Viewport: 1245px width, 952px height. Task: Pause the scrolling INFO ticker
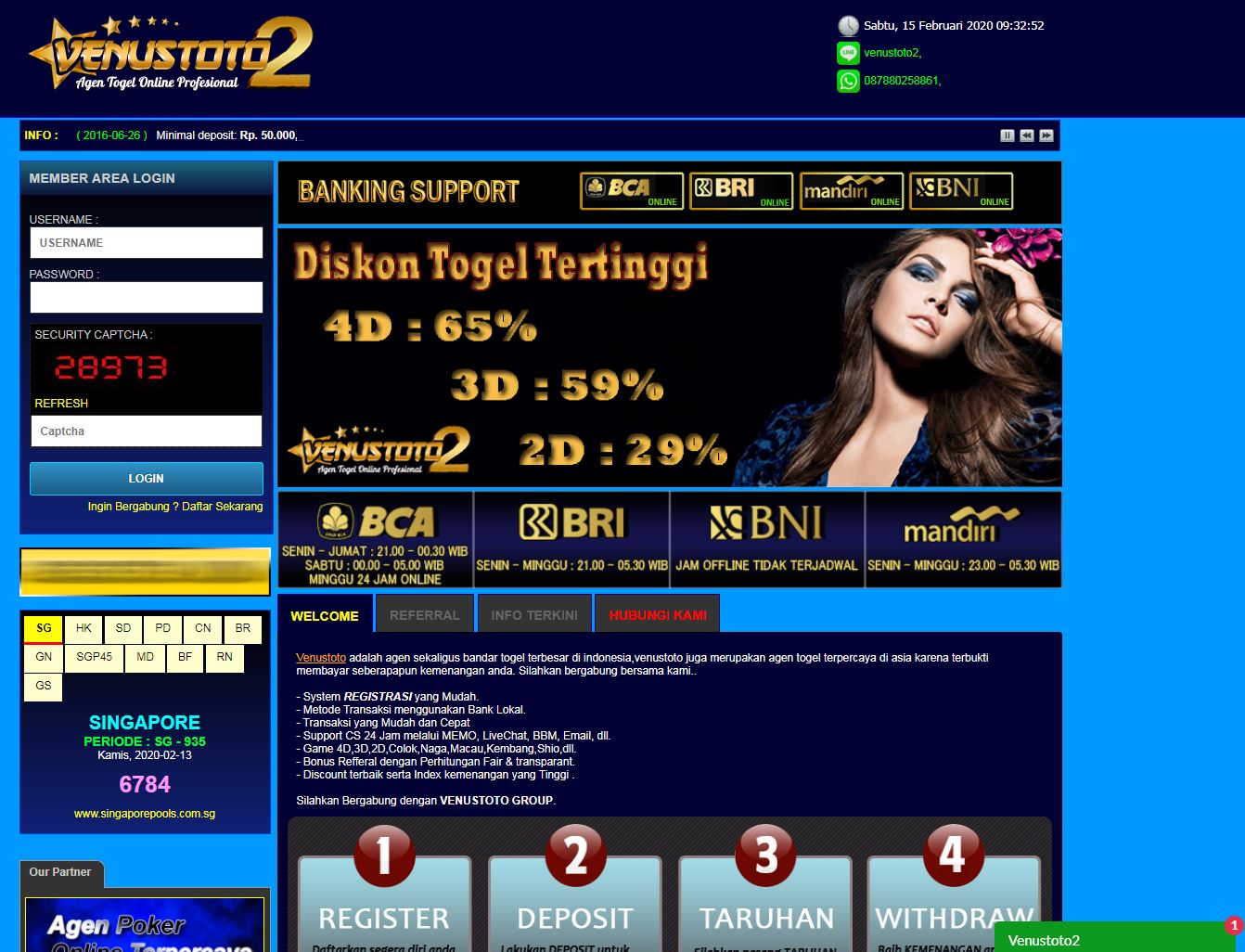click(x=1007, y=135)
